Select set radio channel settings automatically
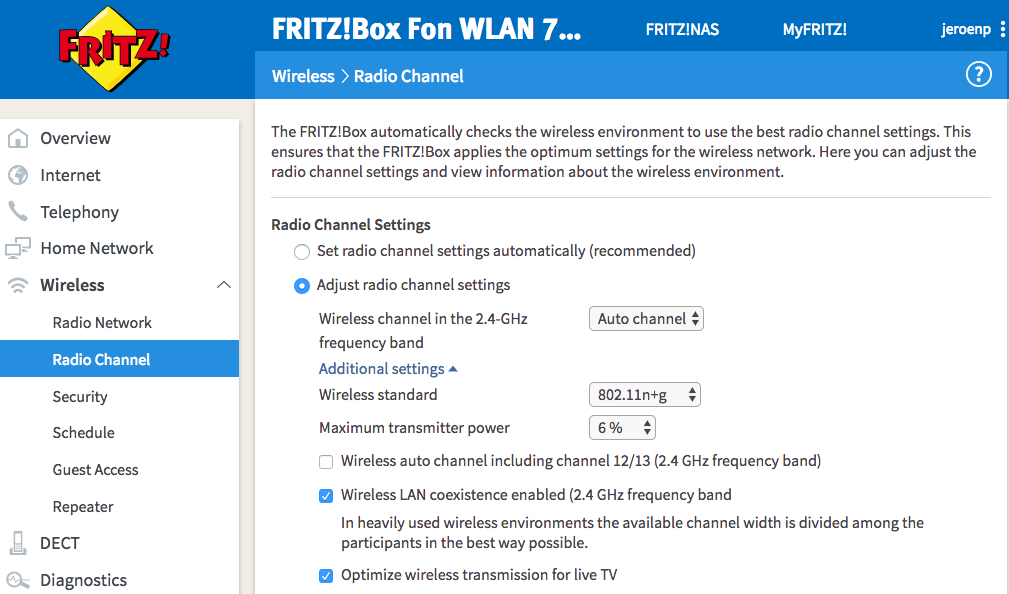This screenshot has width=1009, height=594. (x=301, y=251)
